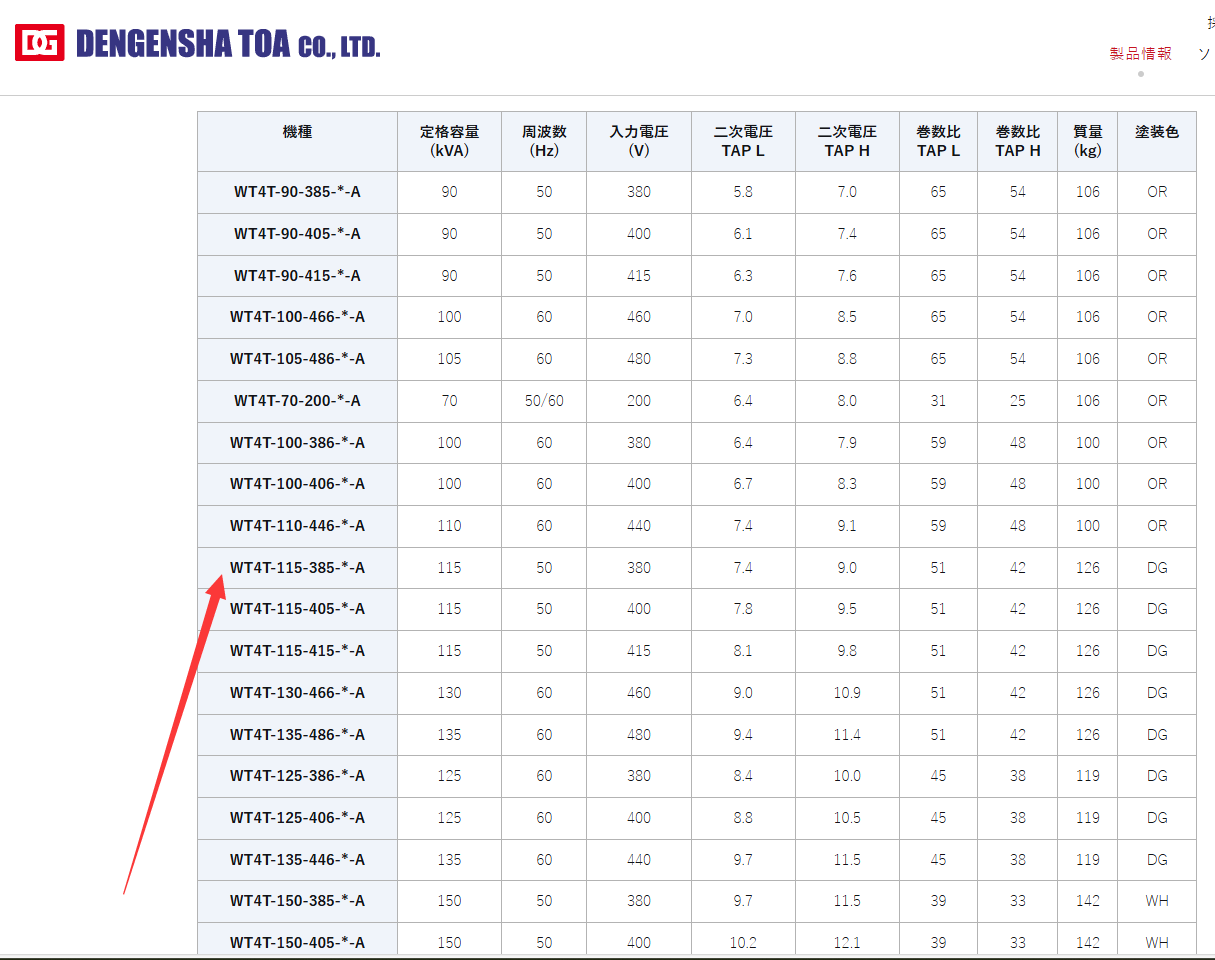Click model WT4T-130-466-*-A cell
The height and width of the screenshot is (960, 1215).
[297, 693]
